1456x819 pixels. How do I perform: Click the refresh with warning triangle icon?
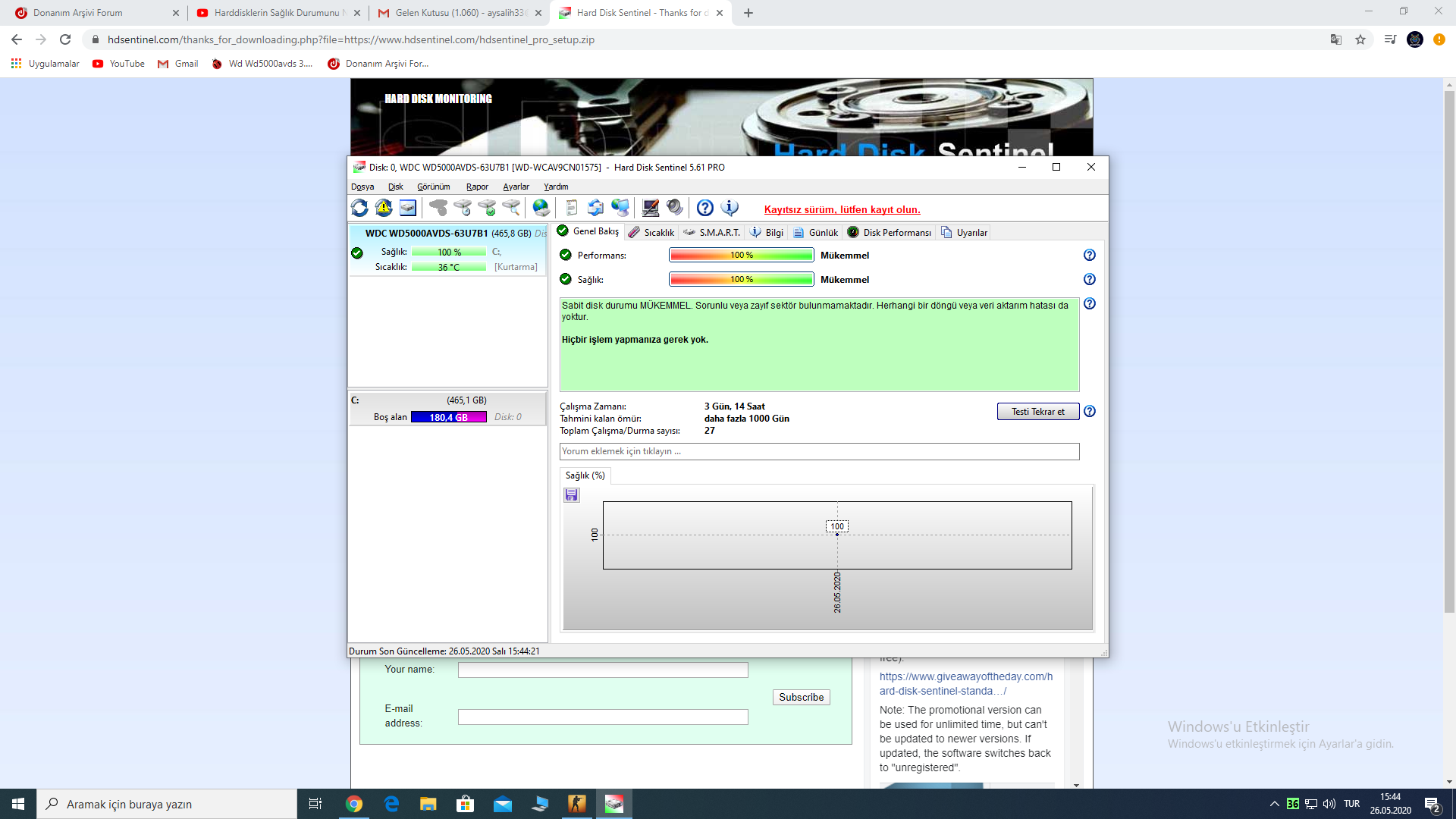click(384, 208)
